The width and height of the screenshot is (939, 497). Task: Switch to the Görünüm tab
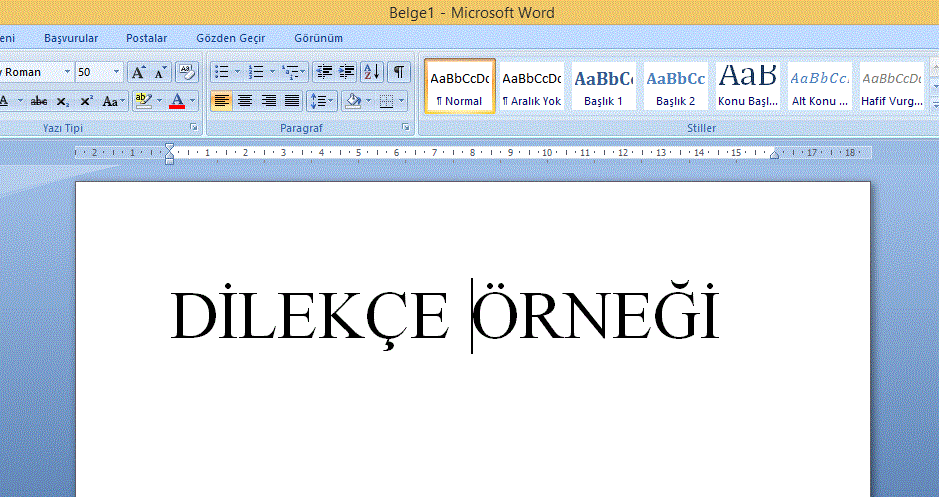tap(319, 38)
